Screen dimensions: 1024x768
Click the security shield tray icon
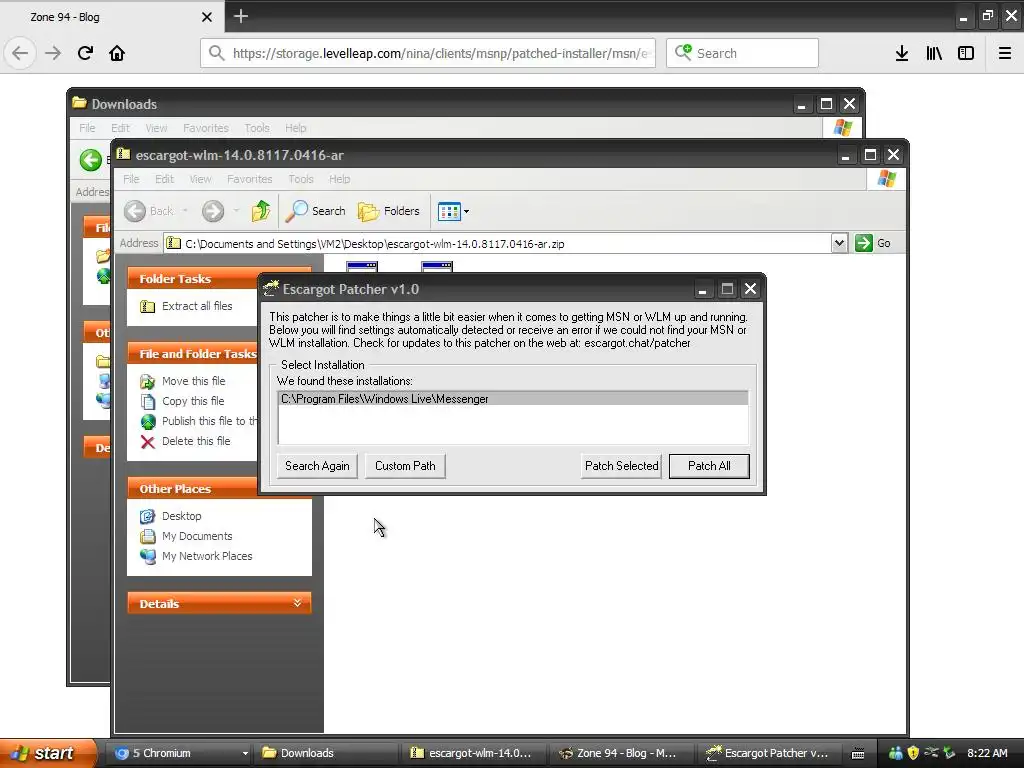(x=913, y=753)
